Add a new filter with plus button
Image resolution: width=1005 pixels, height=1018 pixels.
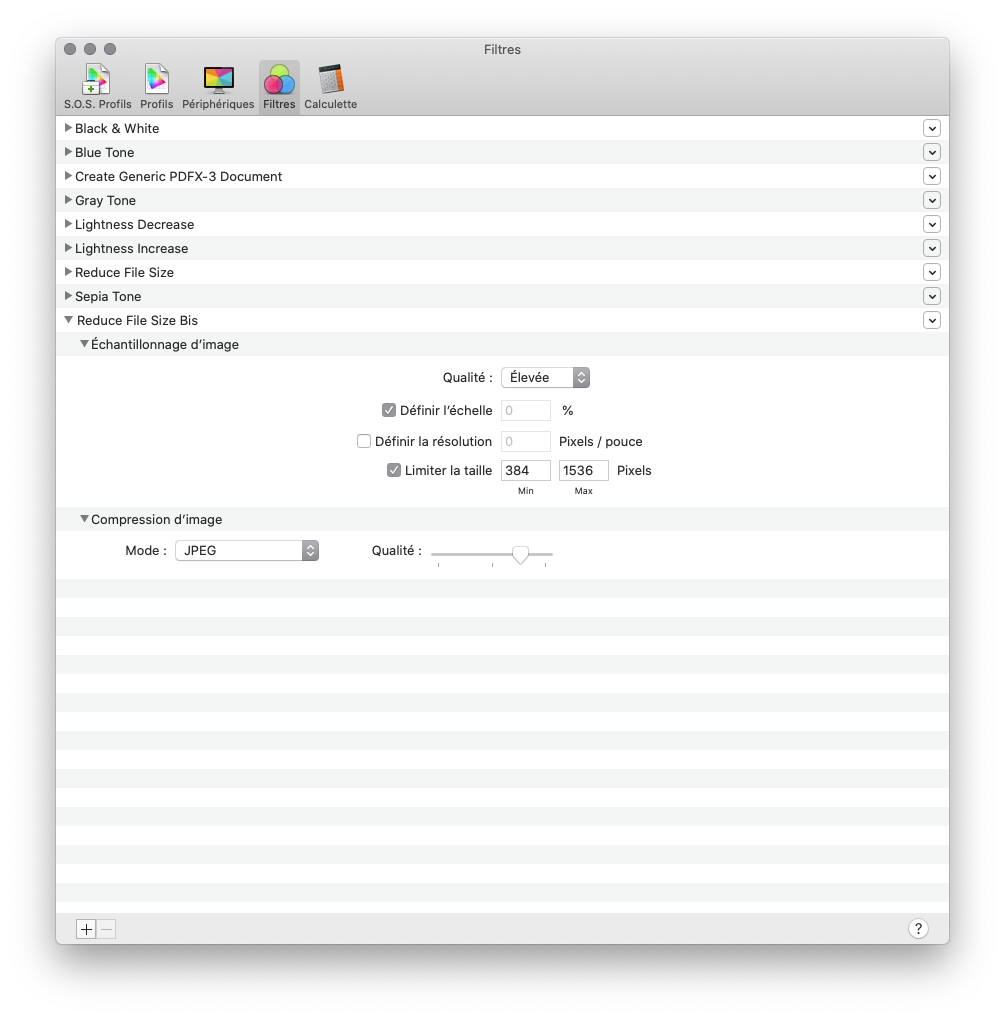click(86, 929)
